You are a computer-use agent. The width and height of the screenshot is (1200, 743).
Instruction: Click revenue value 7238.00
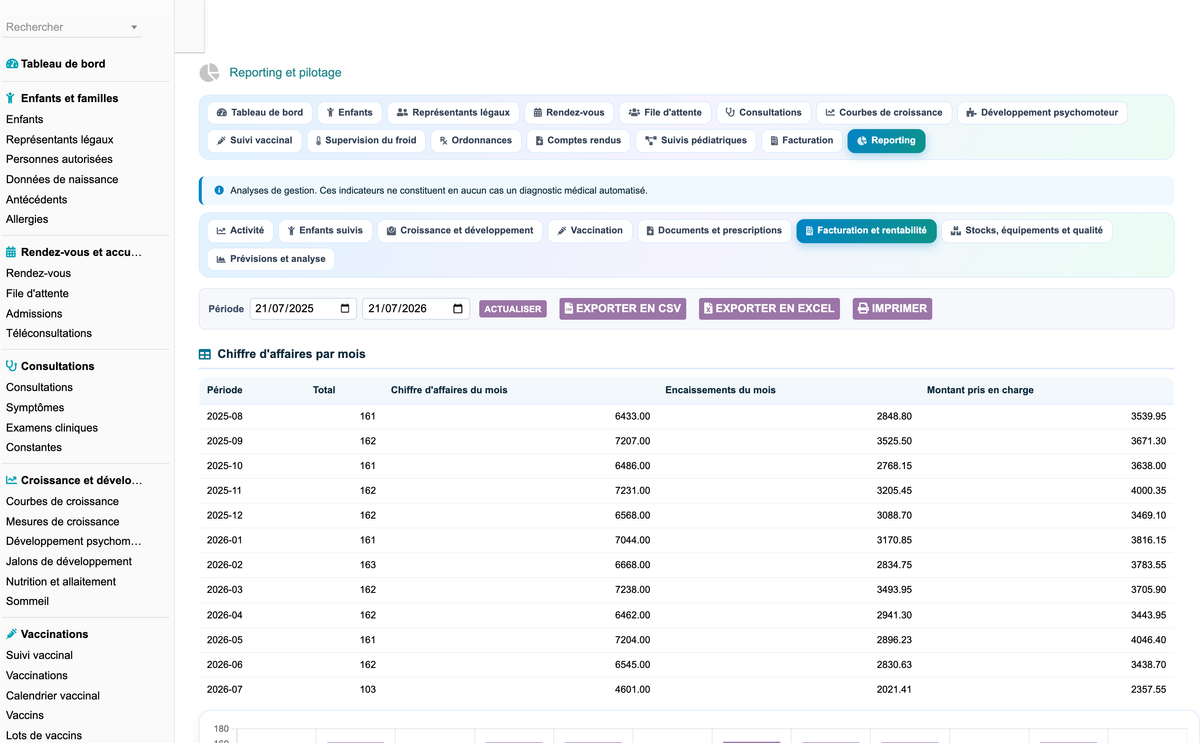[x=633, y=590]
